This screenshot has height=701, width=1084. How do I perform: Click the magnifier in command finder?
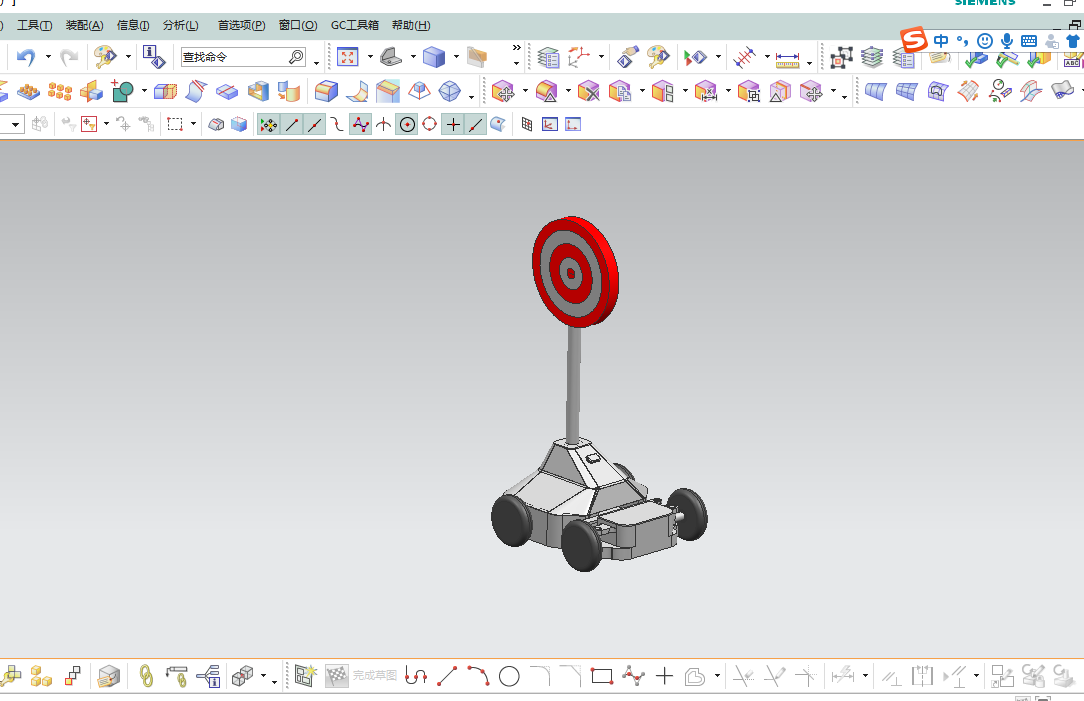coord(297,57)
